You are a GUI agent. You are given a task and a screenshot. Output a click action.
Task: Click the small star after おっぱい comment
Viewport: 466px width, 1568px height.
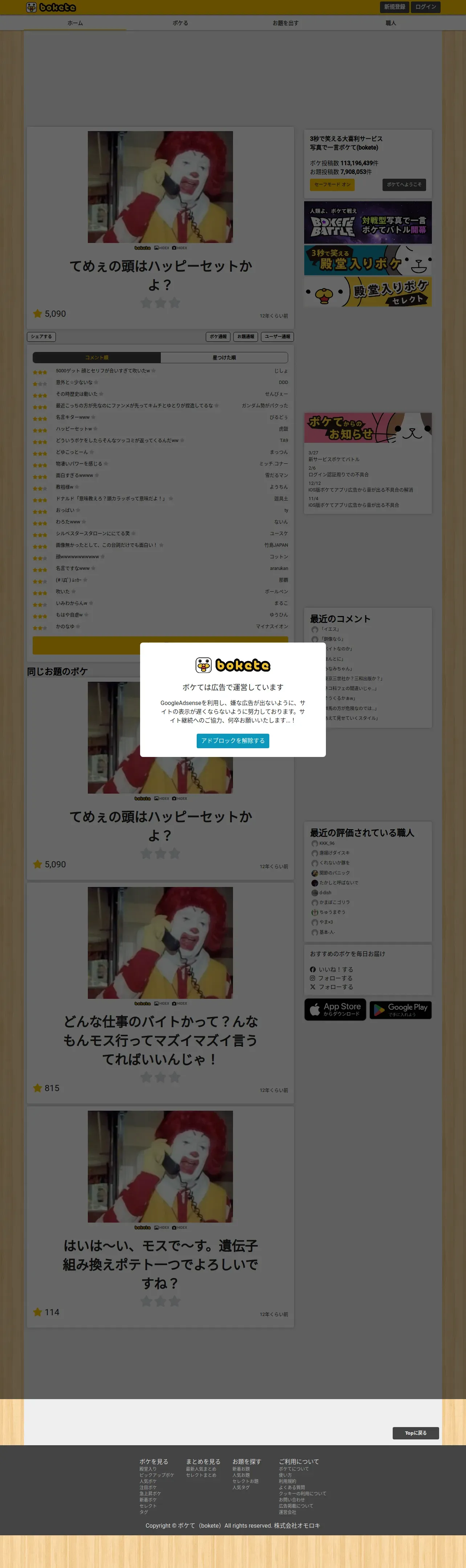click(78, 510)
